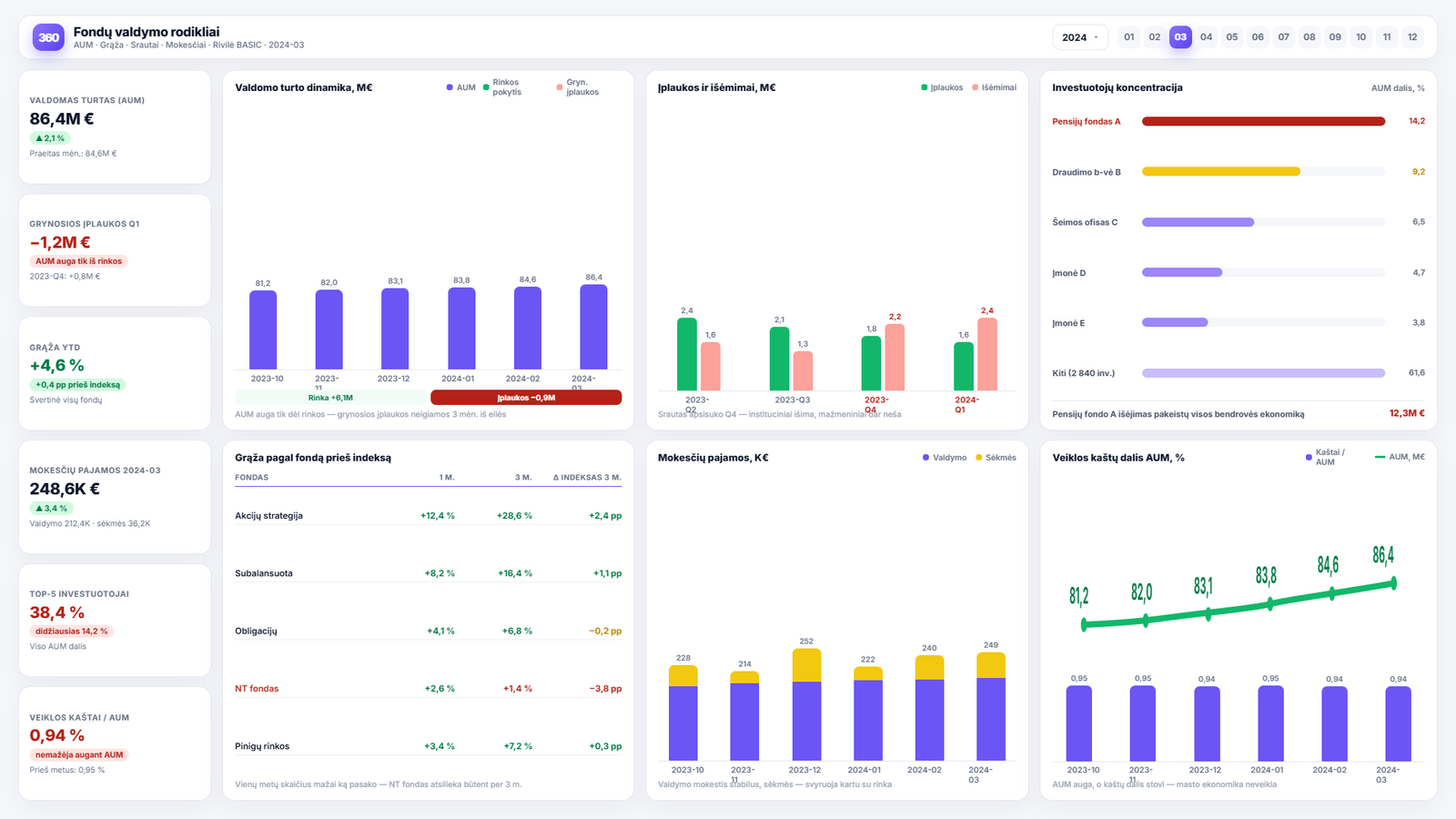Select the Pinigų rinkos fund row
This screenshot has height=819, width=1456.
click(x=428, y=746)
